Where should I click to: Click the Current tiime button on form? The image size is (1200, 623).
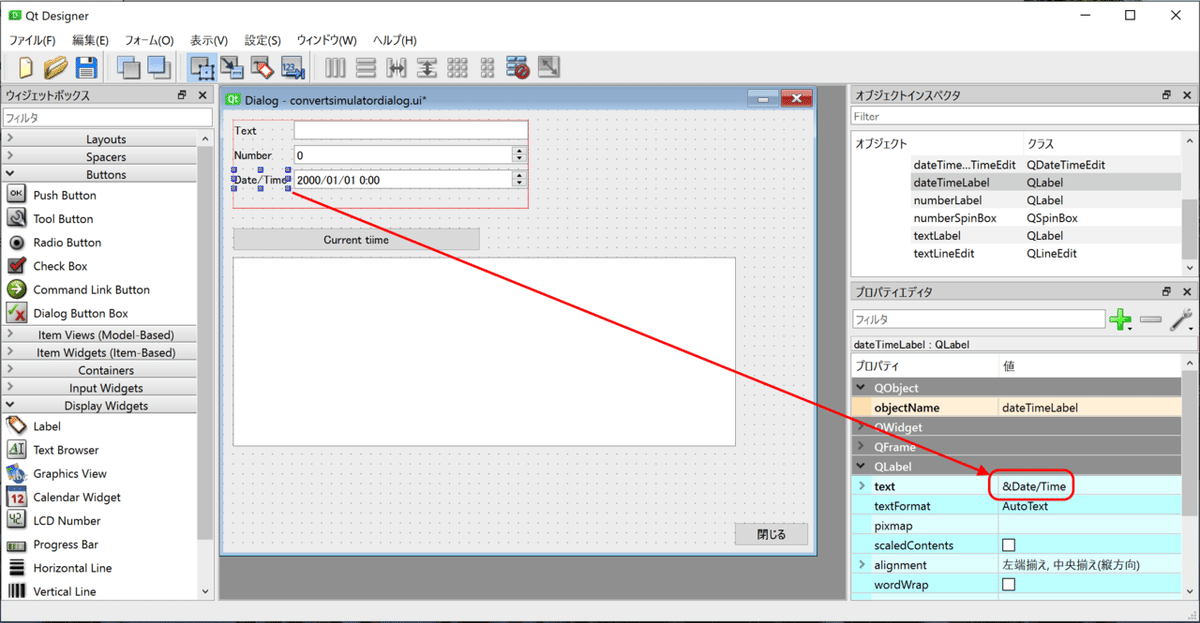point(356,240)
